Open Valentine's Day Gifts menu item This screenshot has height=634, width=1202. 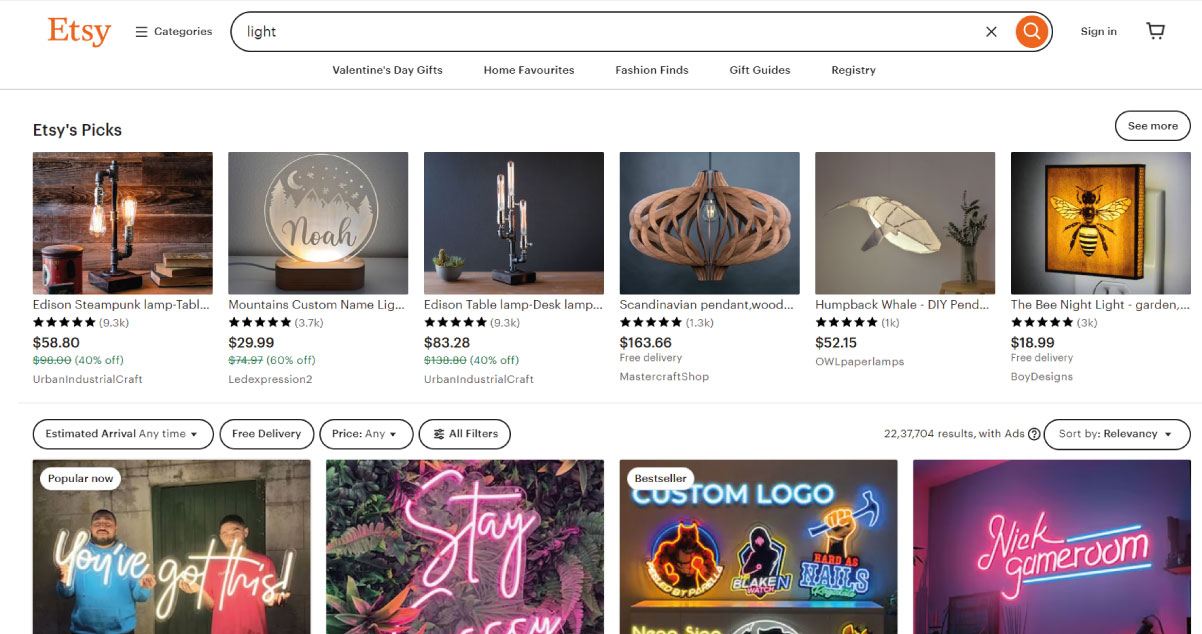[x=387, y=70]
